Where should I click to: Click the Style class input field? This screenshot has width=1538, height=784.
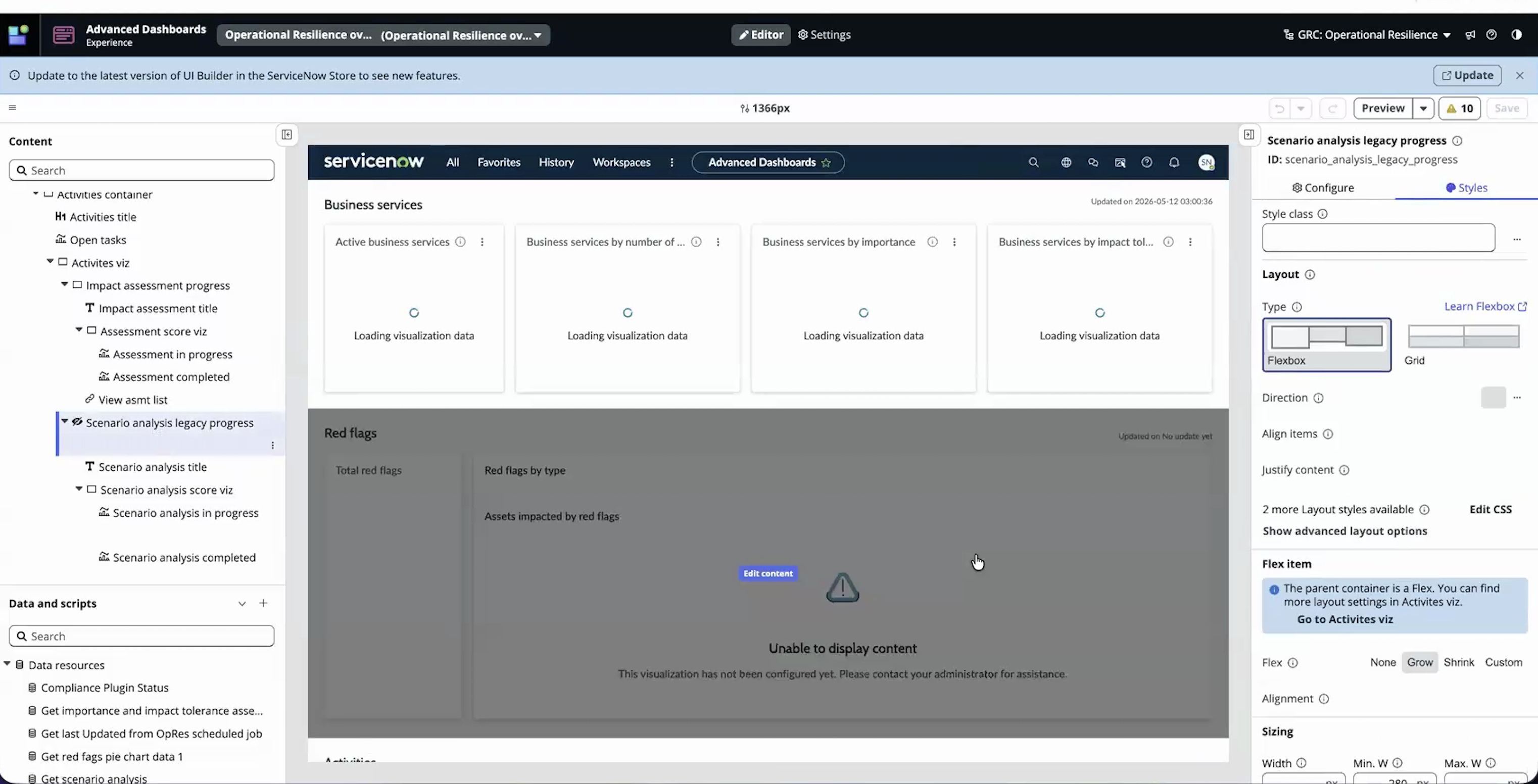click(1378, 237)
